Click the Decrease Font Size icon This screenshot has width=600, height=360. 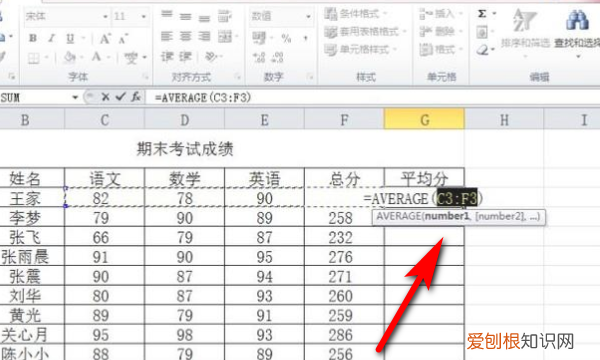click(123, 39)
